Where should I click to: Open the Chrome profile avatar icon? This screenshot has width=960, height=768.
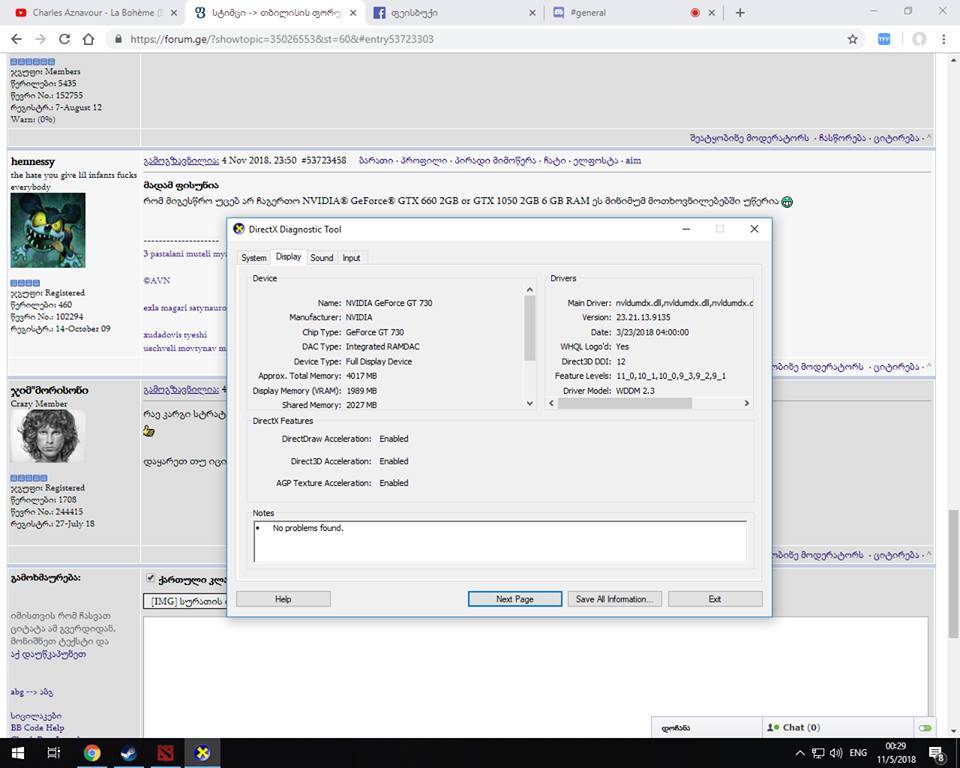tap(919, 39)
